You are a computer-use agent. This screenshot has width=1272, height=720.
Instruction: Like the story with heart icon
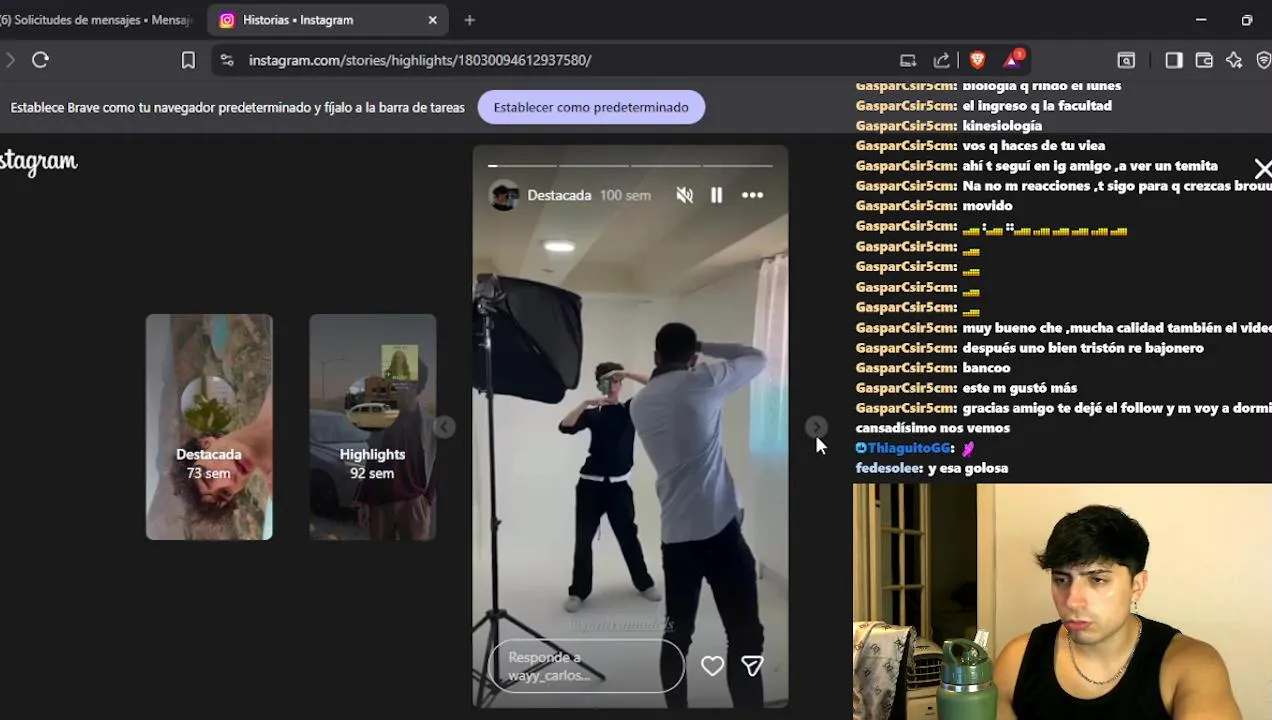pos(712,666)
